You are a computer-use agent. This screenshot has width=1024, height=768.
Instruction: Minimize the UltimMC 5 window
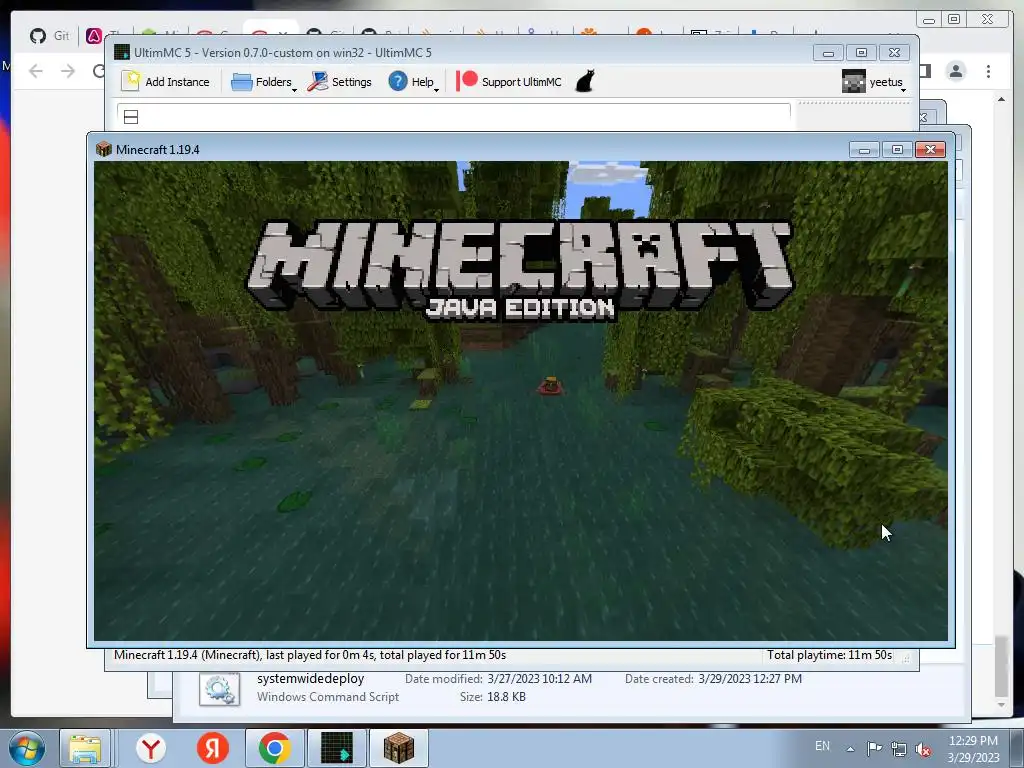click(x=828, y=53)
